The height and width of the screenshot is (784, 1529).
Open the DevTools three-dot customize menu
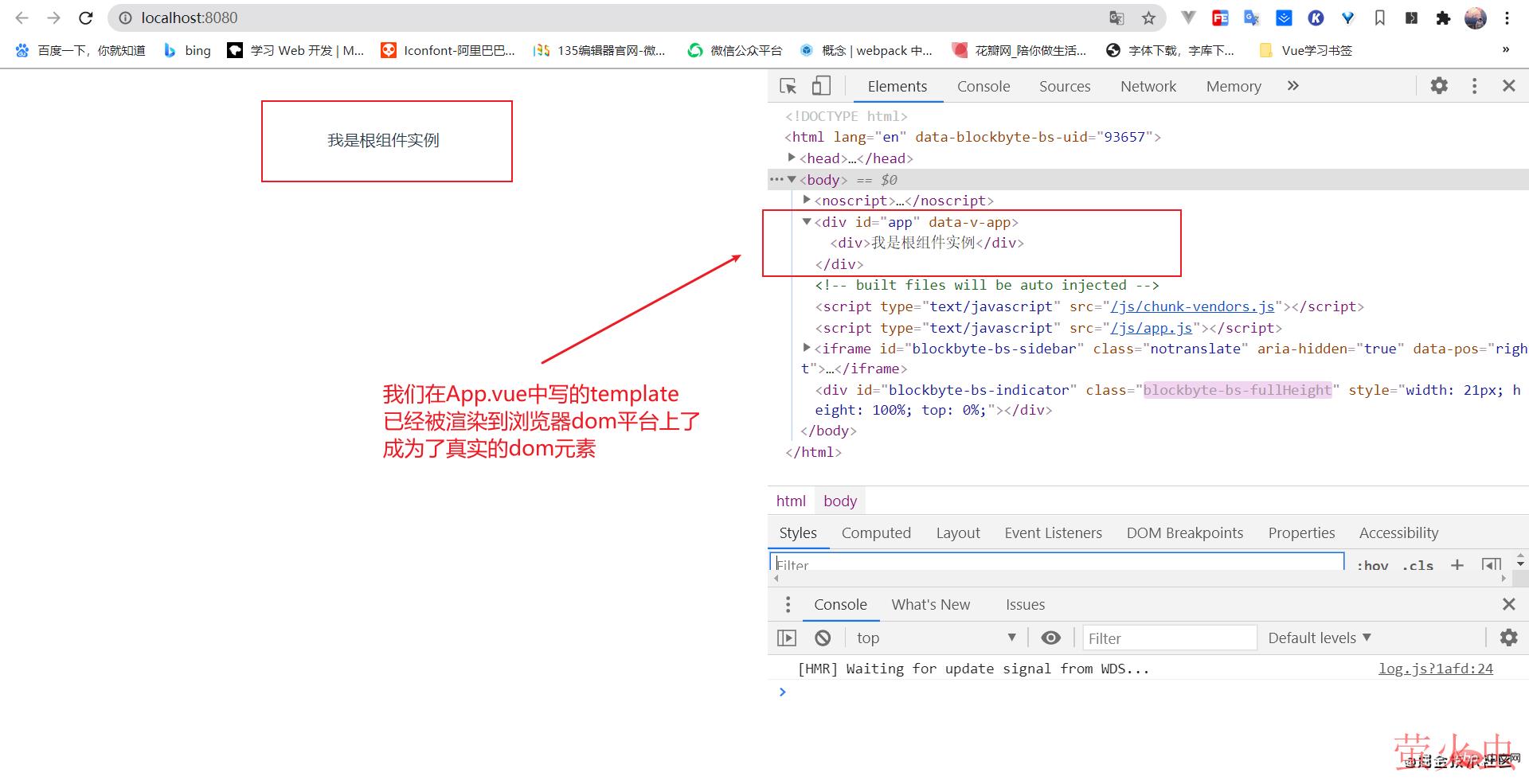point(1474,86)
